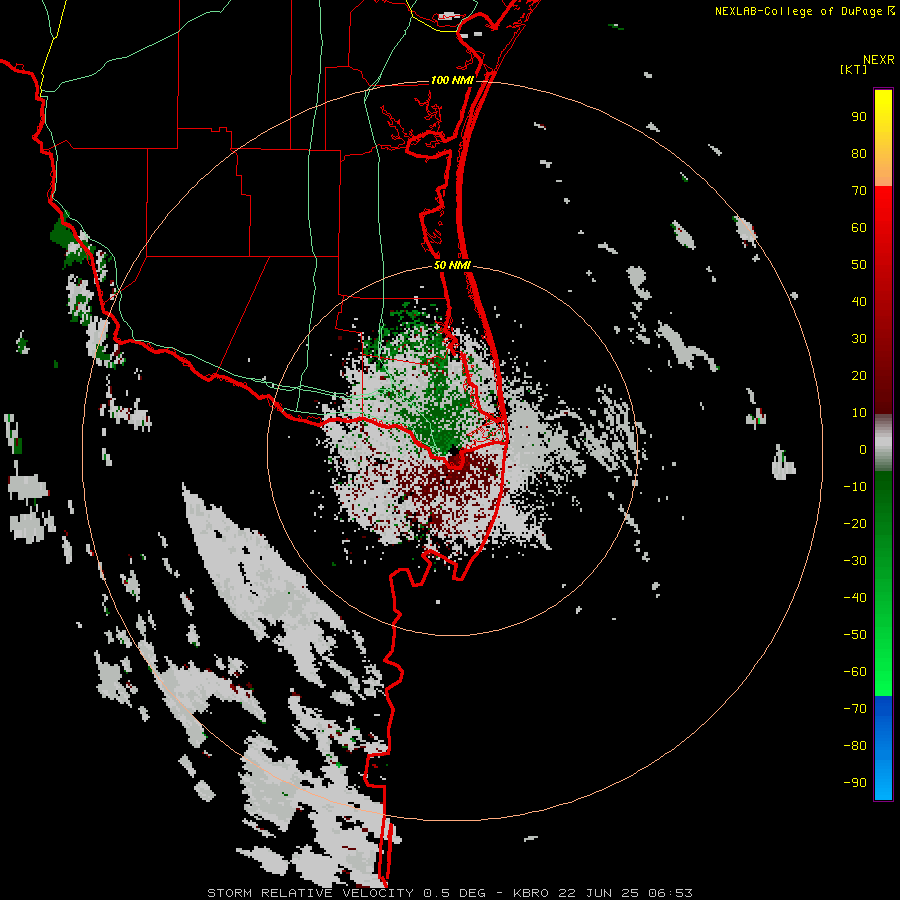Viewport: 900px width, 900px height.
Task: Click the 80 value on the velocity scale
Action: click(859, 154)
